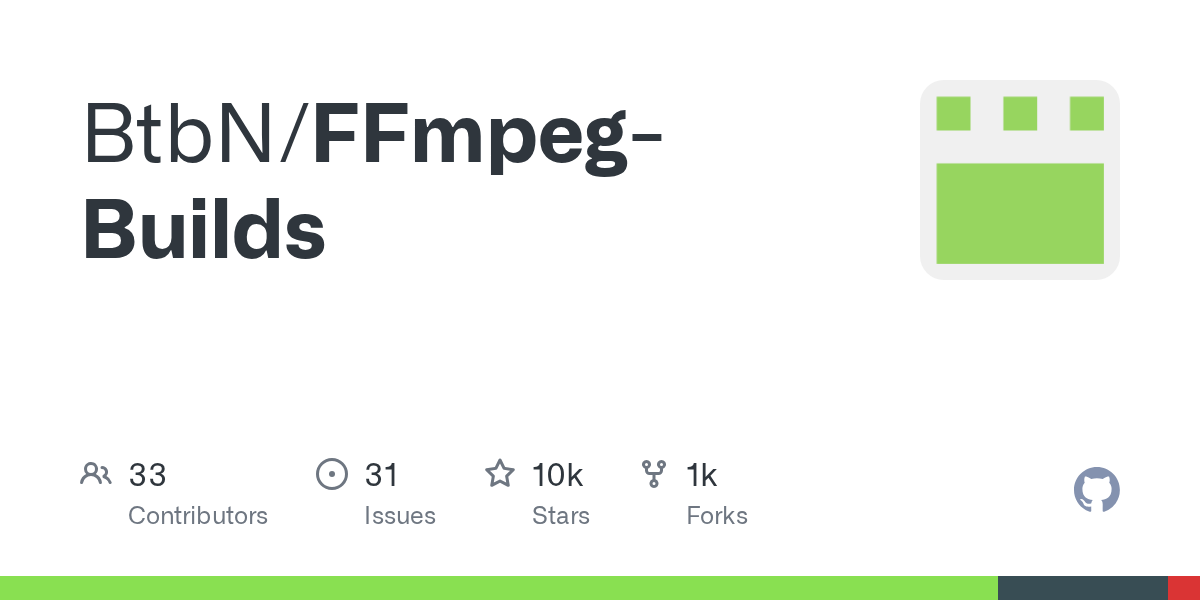Click the green segment of the language bar

pos(498,588)
